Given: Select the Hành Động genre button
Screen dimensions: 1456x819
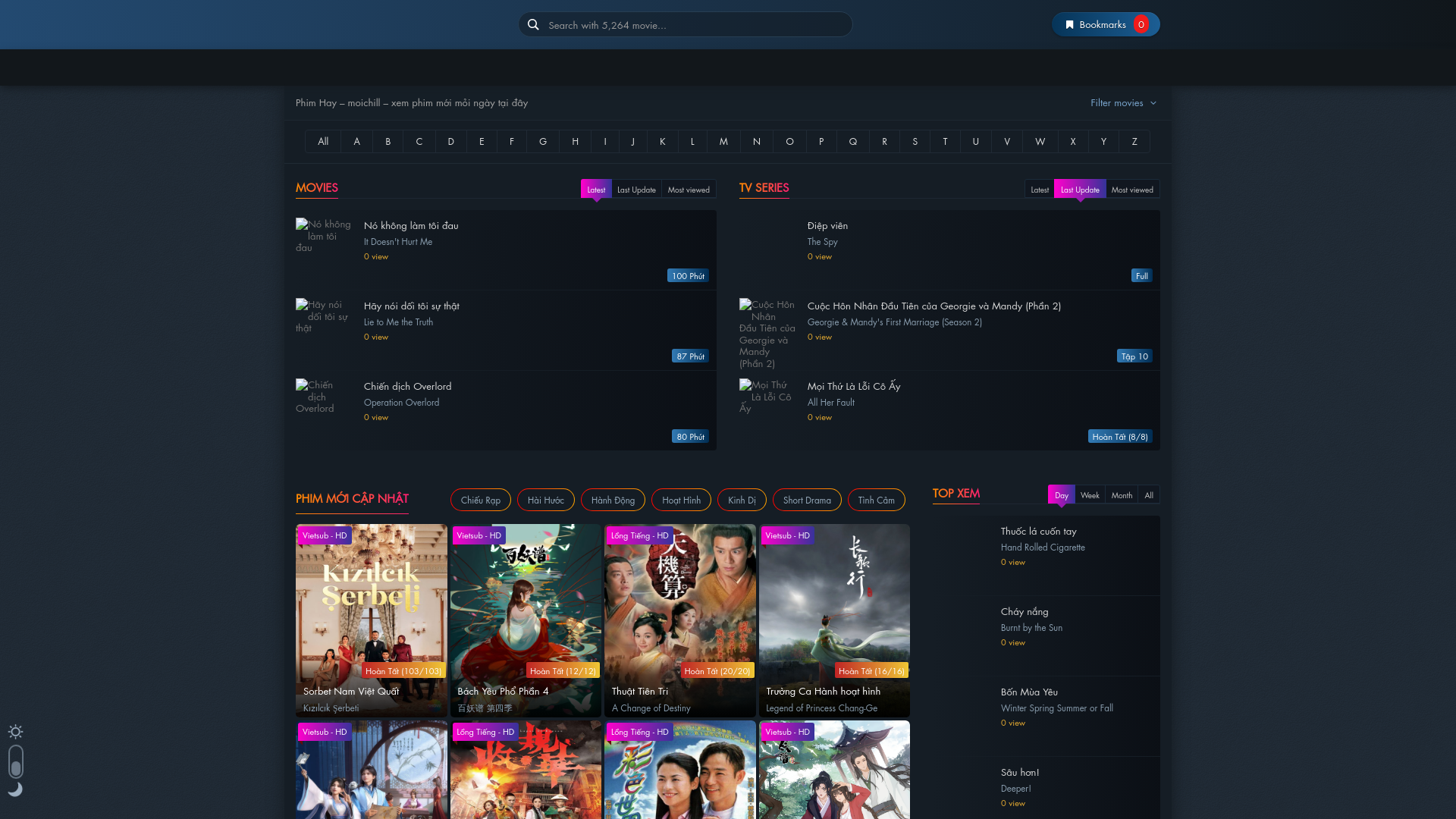Looking at the screenshot, I should [x=612, y=500].
